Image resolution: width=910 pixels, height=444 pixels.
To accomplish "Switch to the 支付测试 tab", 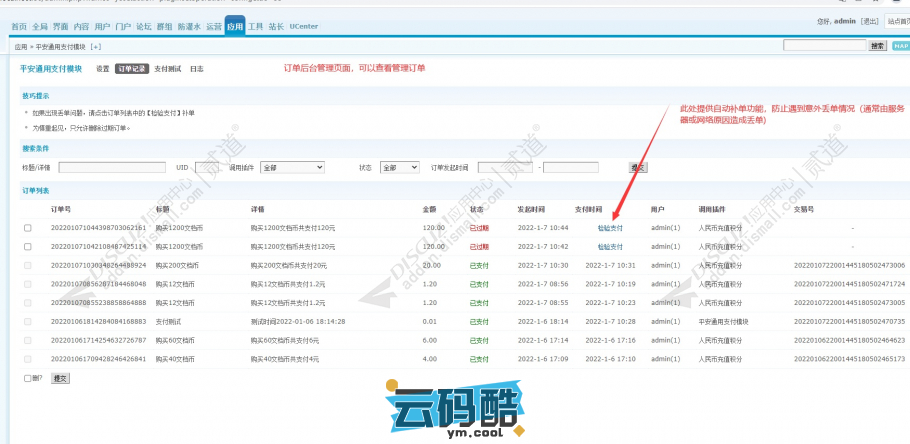I will [x=167, y=69].
